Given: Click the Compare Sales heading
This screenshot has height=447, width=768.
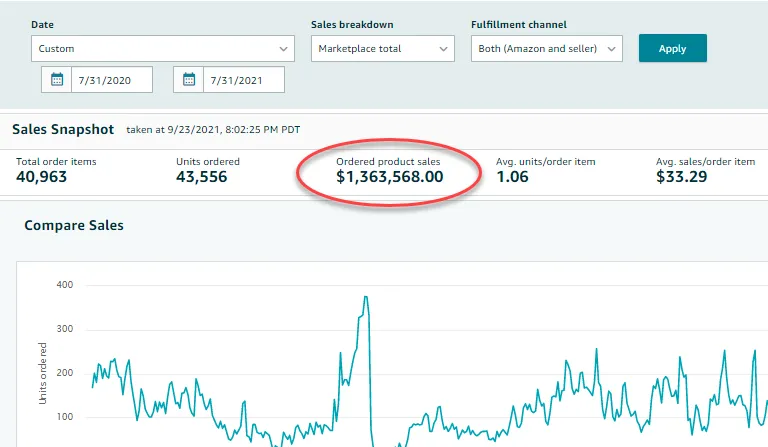Looking at the screenshot, I should tap(74, 225).
